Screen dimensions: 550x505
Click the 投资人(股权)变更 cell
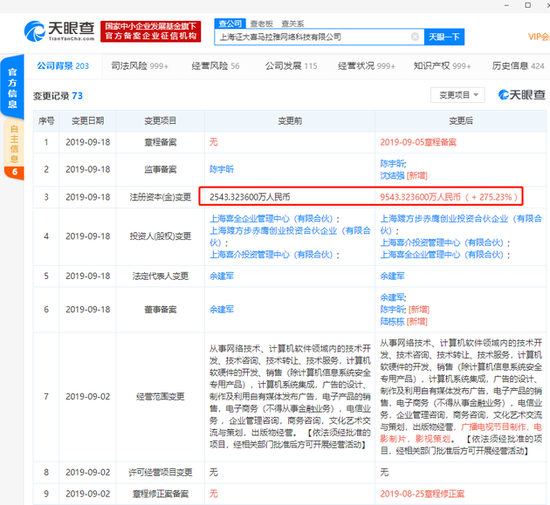[160, 236]
